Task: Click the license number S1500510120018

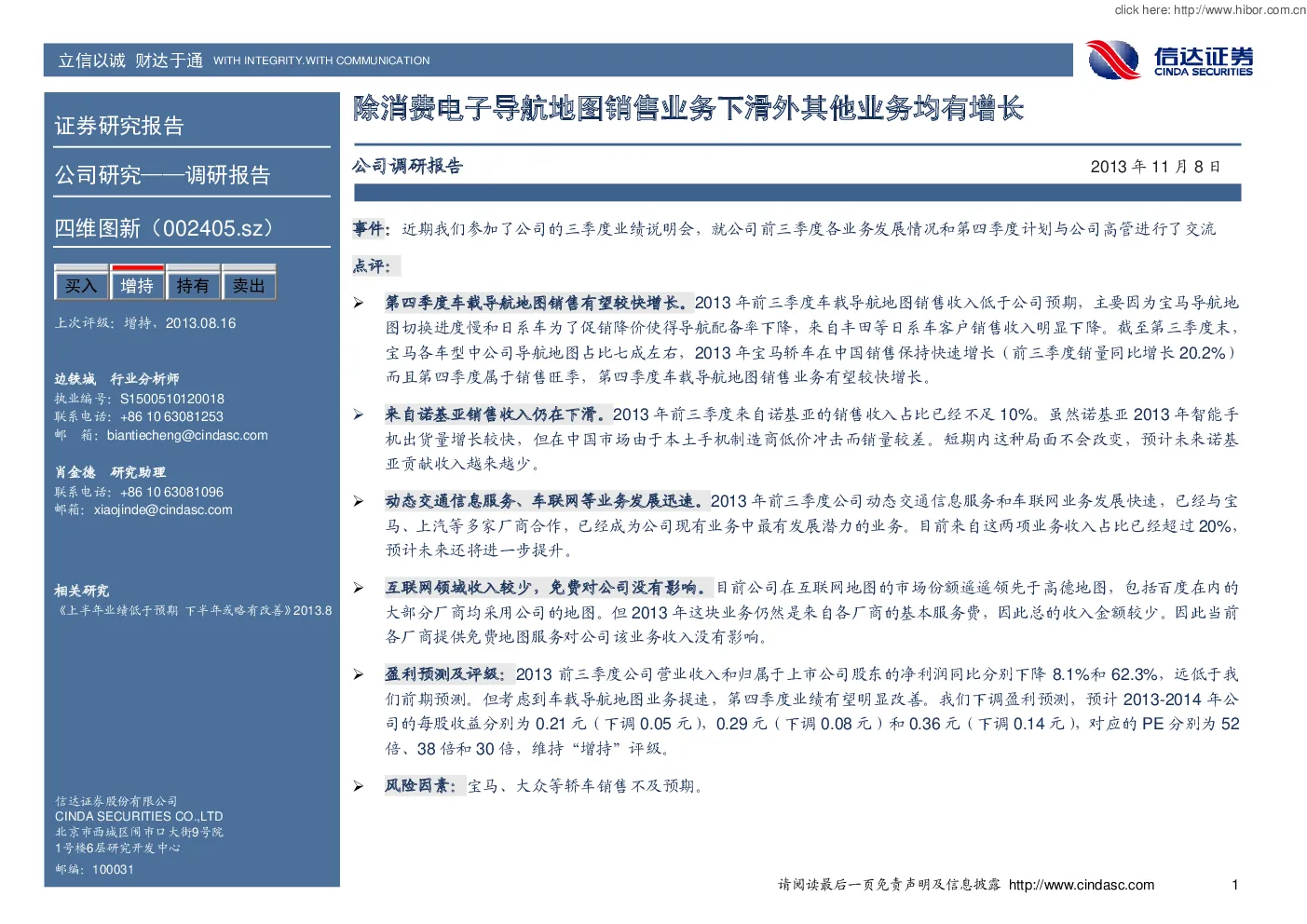Action: point(172,399)
